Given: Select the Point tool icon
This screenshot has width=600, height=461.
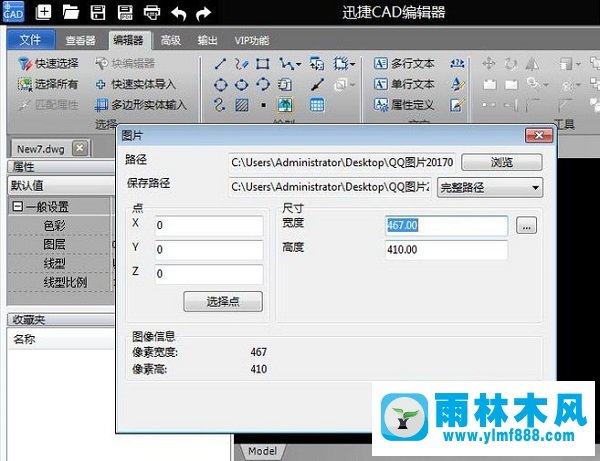Looking at the screenshot, I should pos(263,105).
